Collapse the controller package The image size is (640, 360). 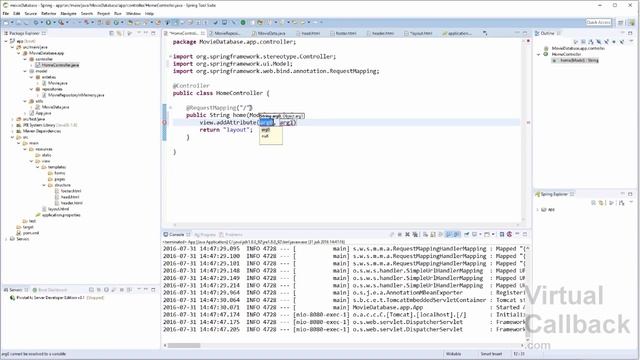(25, 59)
